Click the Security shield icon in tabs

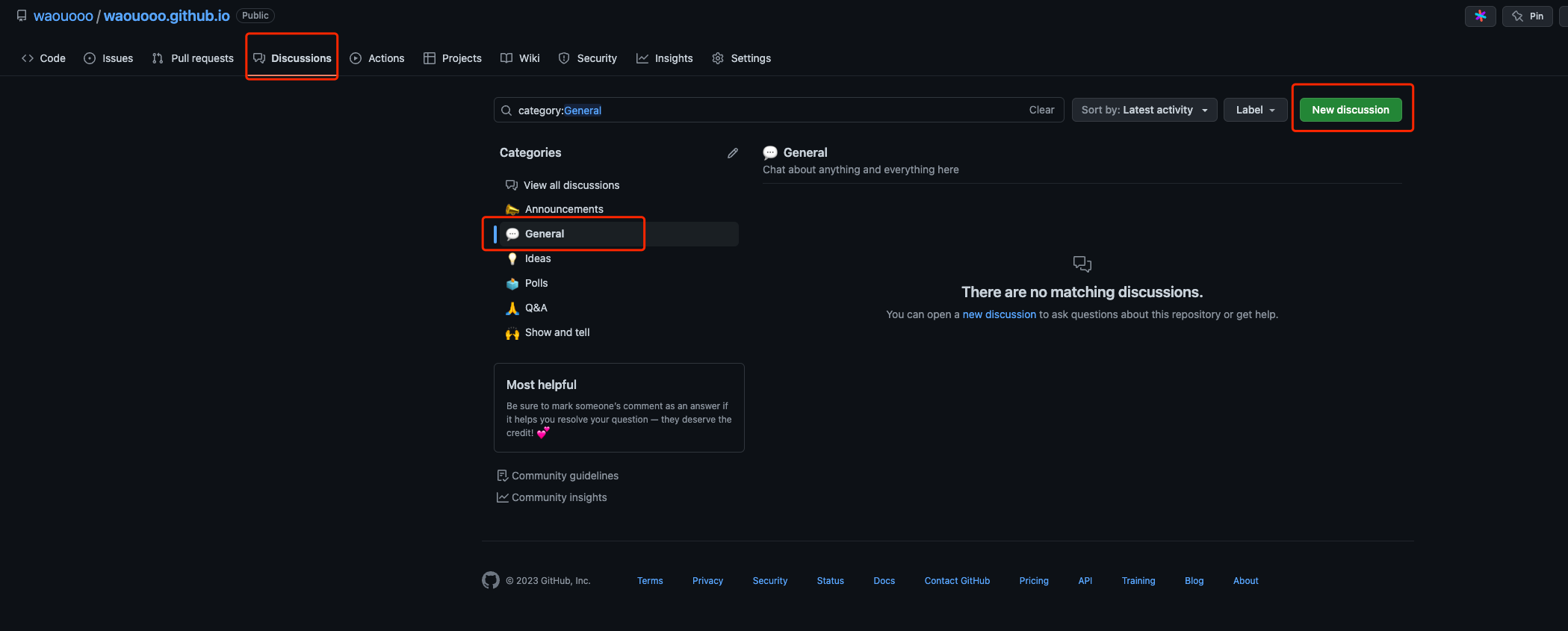[x=564, y=58]
